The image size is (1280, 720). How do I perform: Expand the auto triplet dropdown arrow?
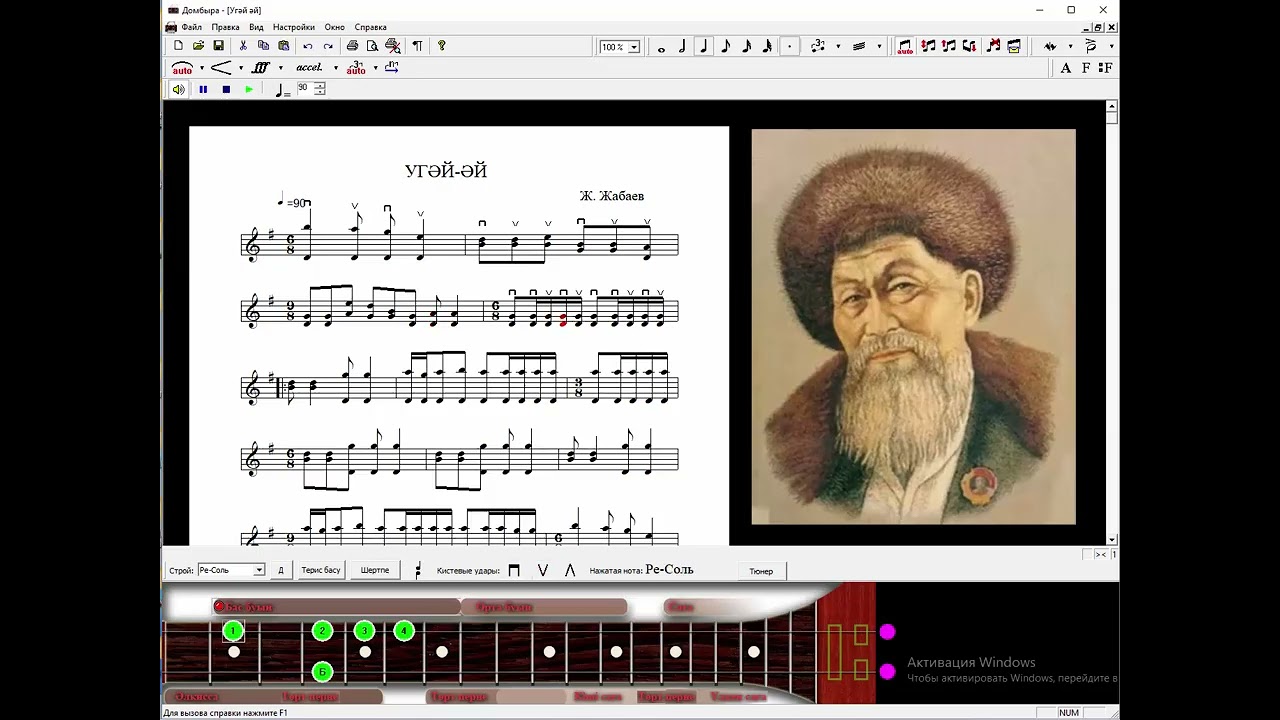pos(375,68)
